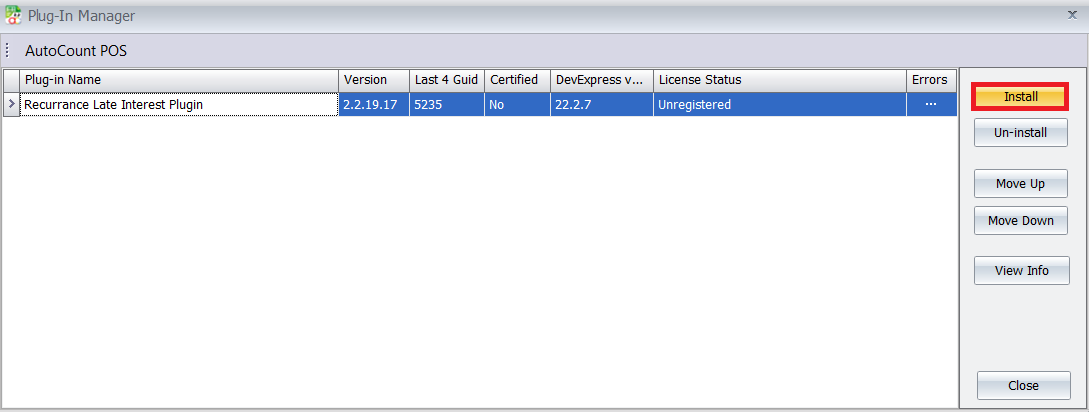
Task: Click the DevExpress version column header
Action: [601, 80]
